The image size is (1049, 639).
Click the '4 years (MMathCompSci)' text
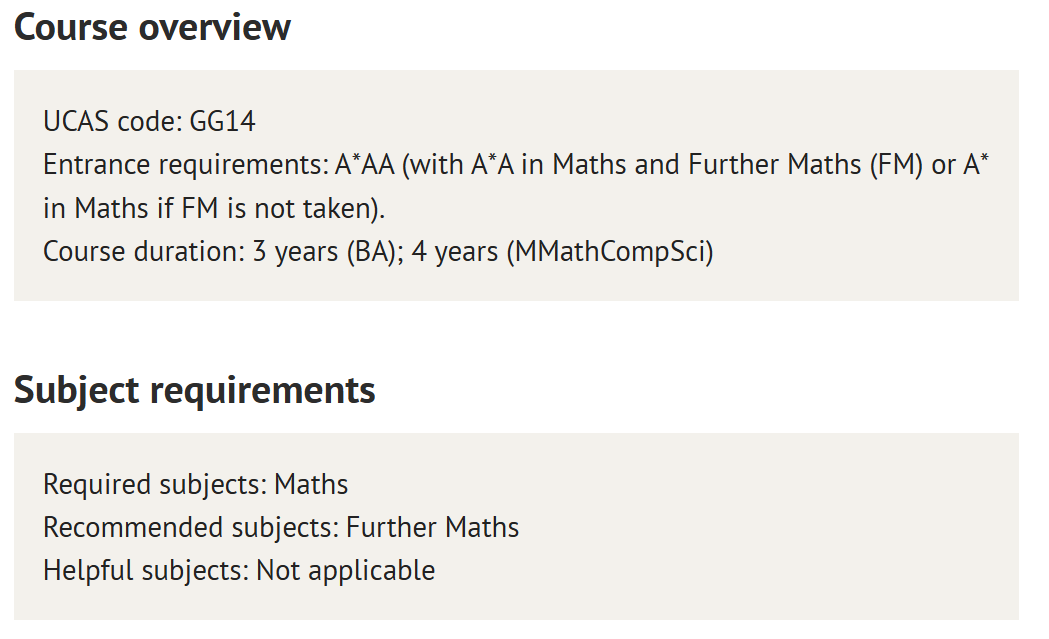tap(563, 252)
